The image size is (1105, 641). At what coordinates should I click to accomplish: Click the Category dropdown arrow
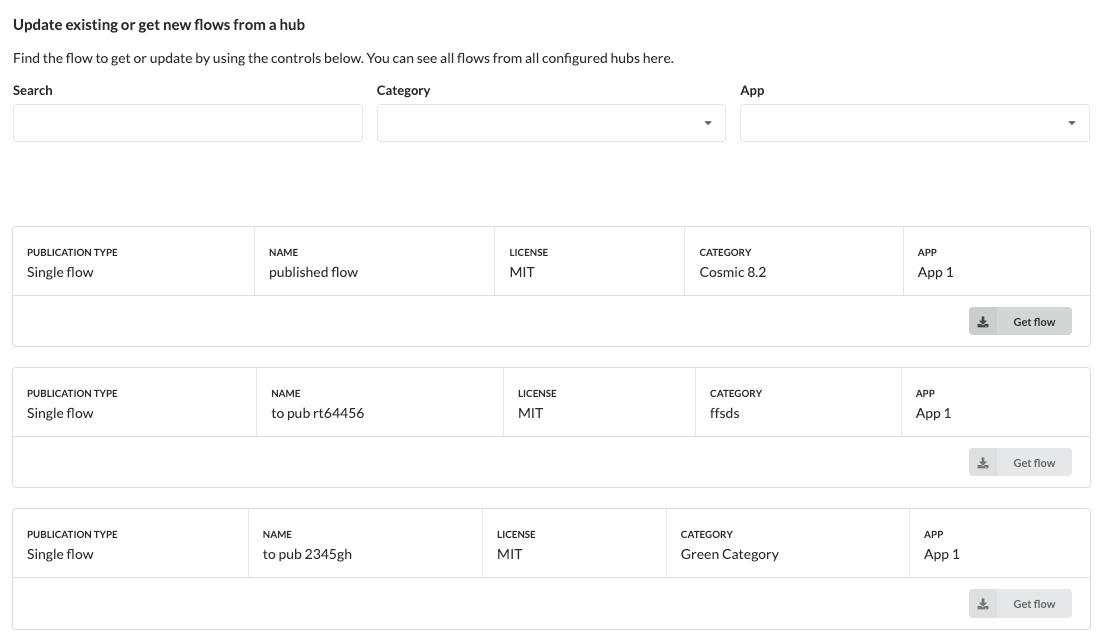click(708, 123)
